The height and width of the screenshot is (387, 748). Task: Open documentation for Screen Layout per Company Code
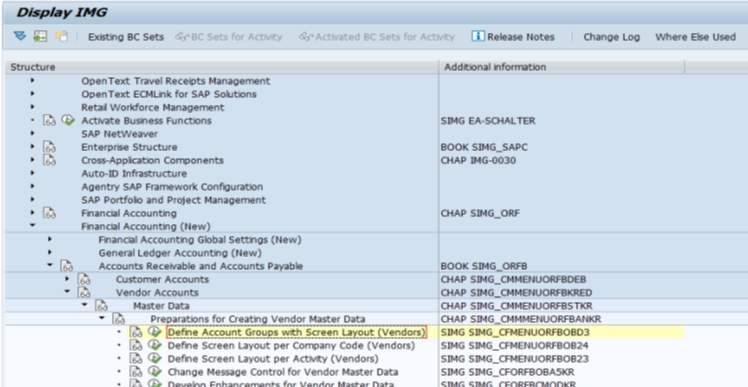click(136, 345)
